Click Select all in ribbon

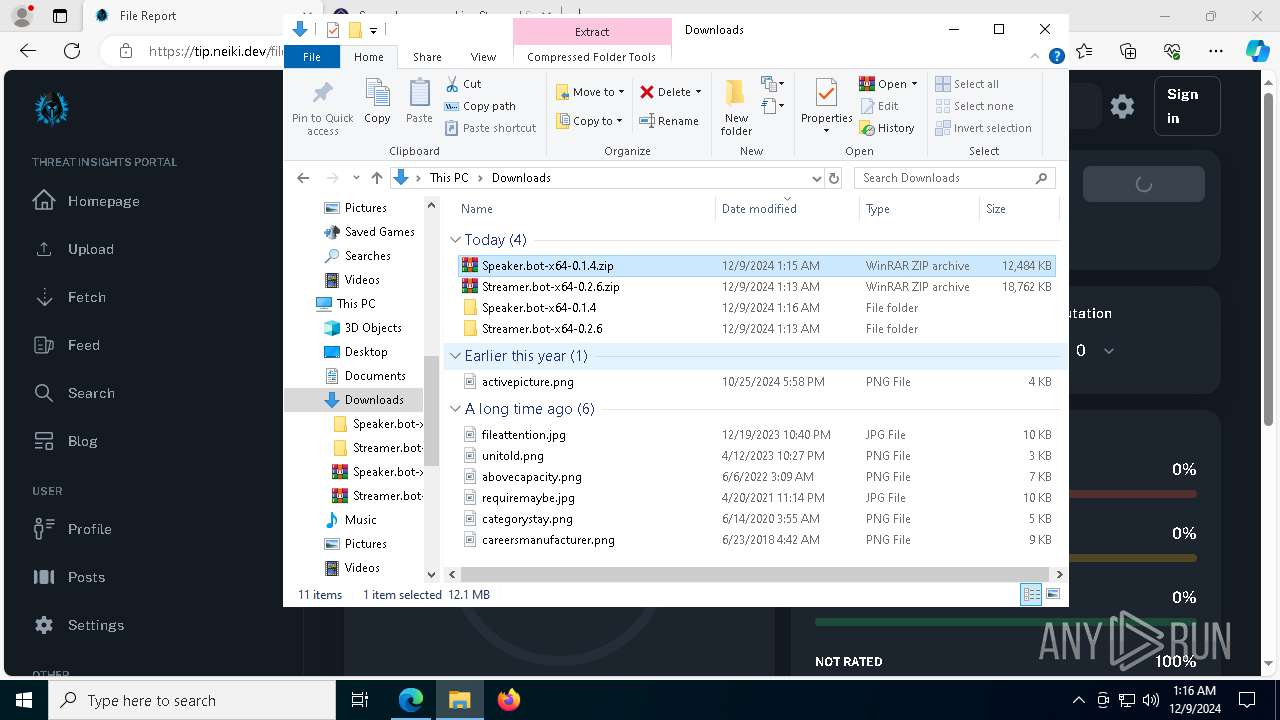[x=967, y=84]
